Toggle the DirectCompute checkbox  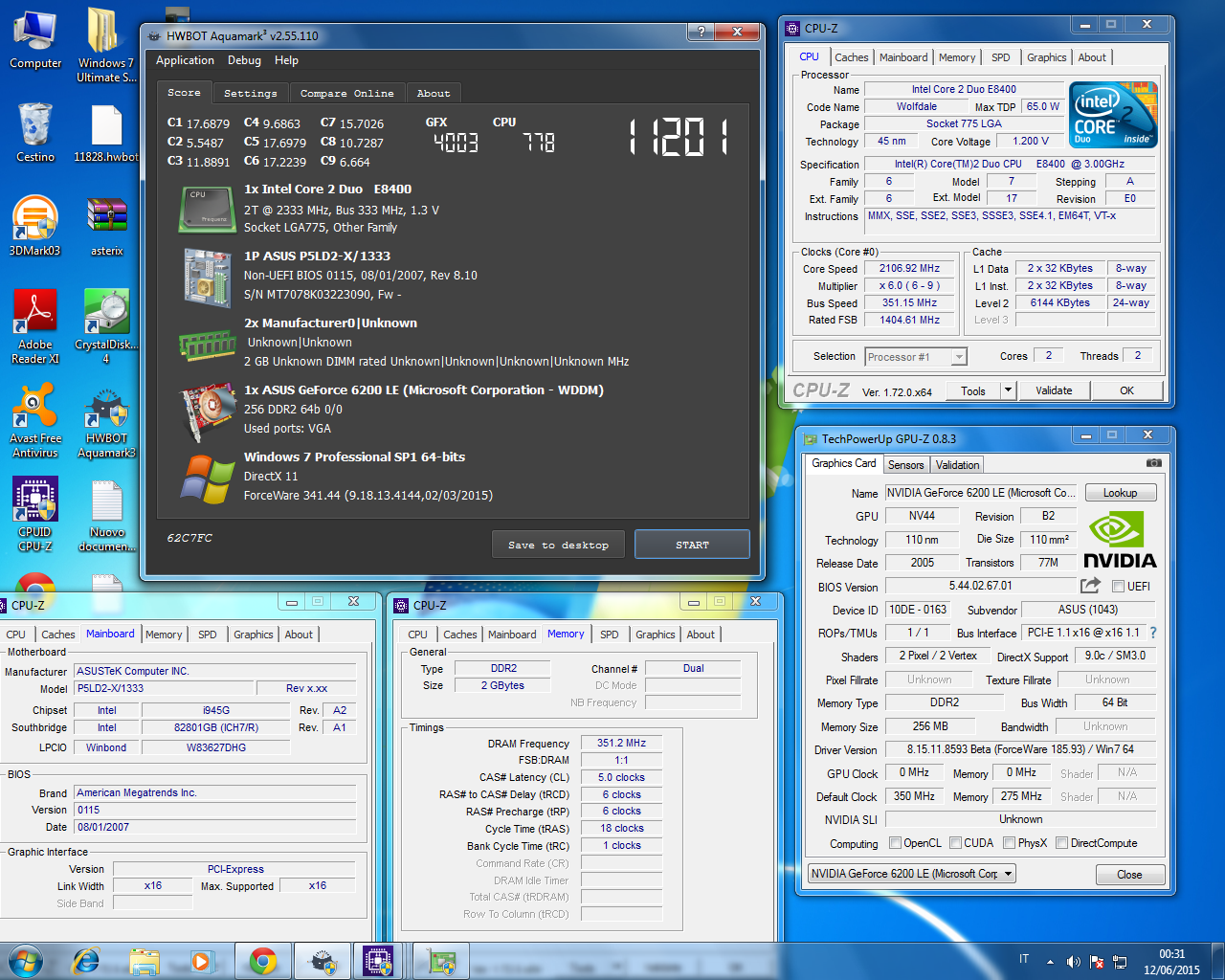click(1061, 843)
